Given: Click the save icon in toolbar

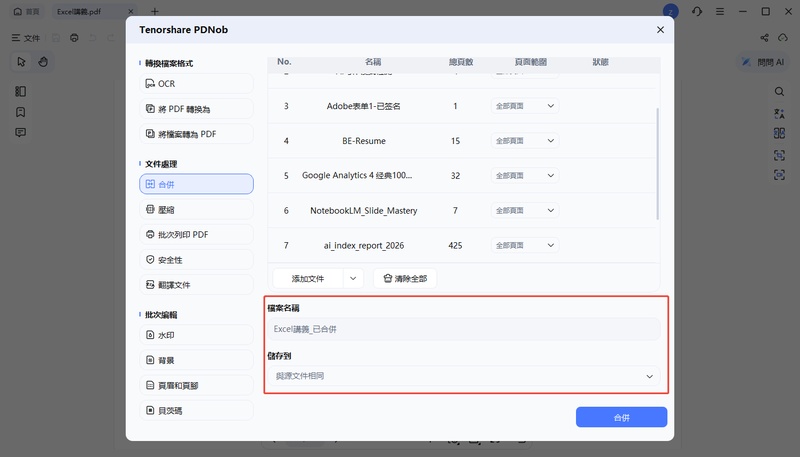Looking at the screenshot, I should (56, 38).
